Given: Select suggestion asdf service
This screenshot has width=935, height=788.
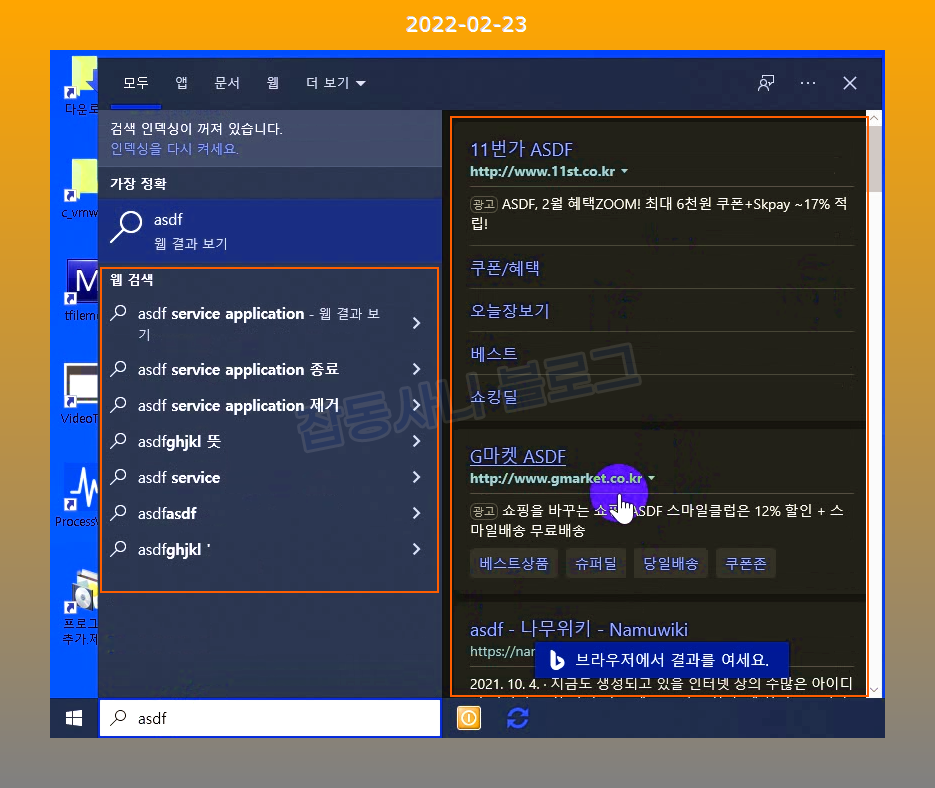Looking at the screenshot, I should (179, 477).
